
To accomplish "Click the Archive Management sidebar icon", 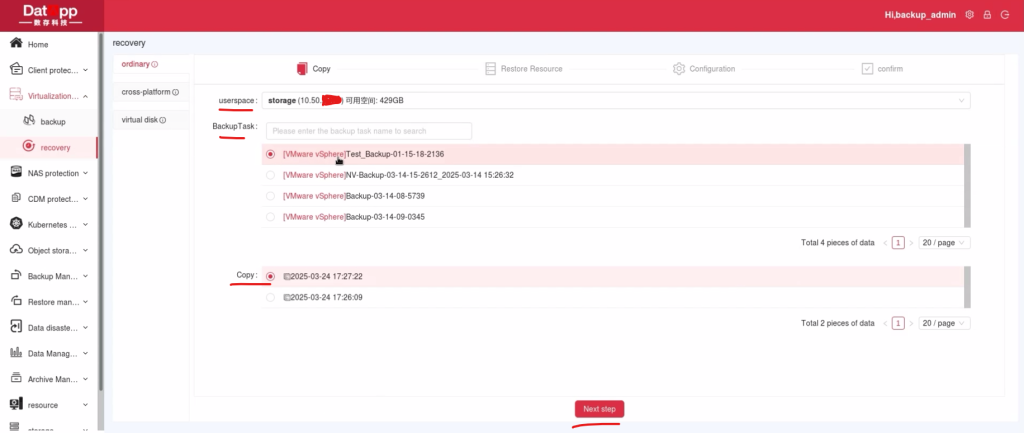I will pyautogui.click(x=16, y=379).
